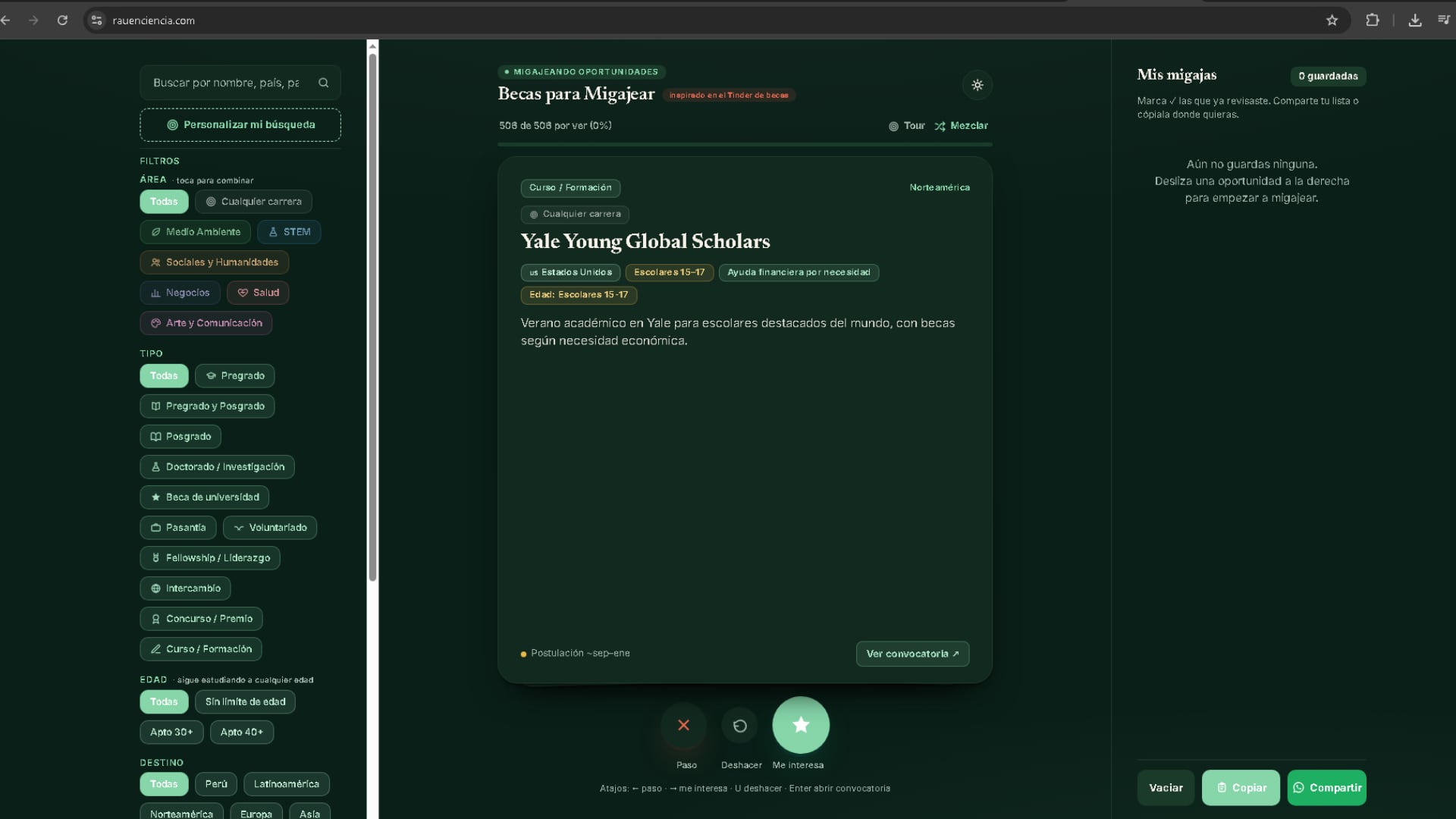The image size is (1456, 819).
Task: Filter type by Concurso / Premio
Action: 201,619
